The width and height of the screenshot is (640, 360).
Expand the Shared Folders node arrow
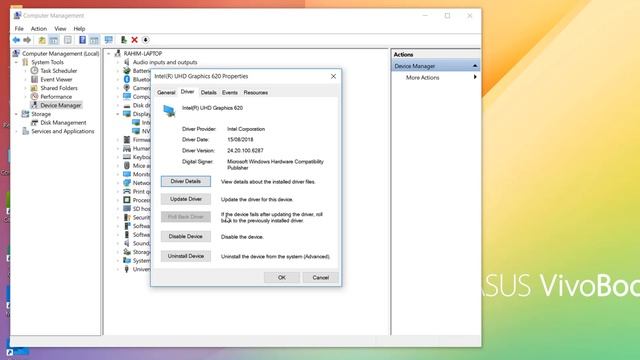25,88
